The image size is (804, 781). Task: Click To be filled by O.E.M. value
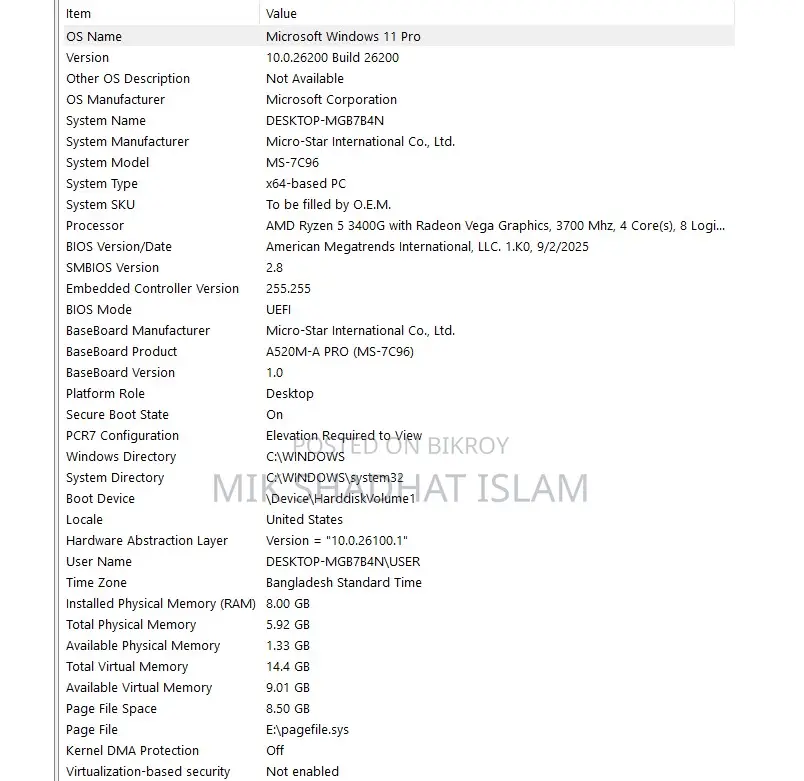click(x=328, y=205)
